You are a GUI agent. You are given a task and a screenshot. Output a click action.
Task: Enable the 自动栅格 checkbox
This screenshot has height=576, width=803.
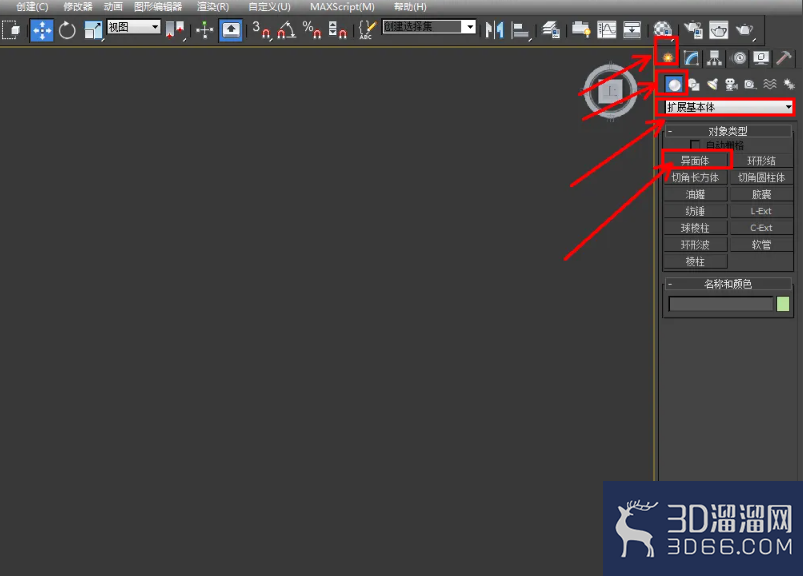point(695,145)
